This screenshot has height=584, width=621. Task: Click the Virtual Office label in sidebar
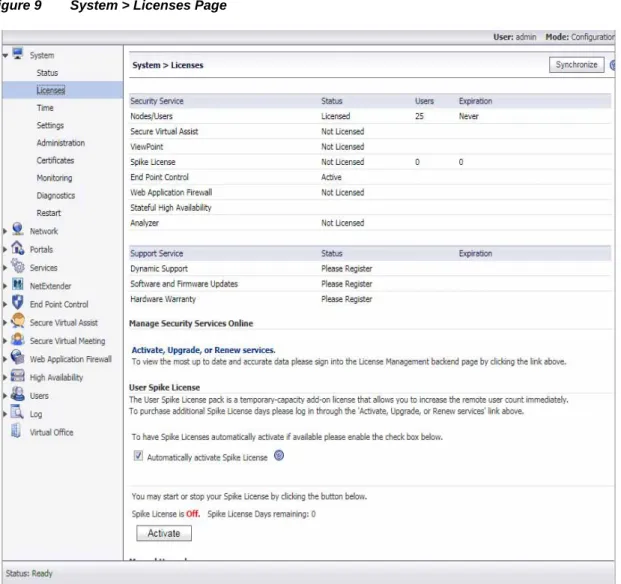pyautogui.click(x=51, y=432)
